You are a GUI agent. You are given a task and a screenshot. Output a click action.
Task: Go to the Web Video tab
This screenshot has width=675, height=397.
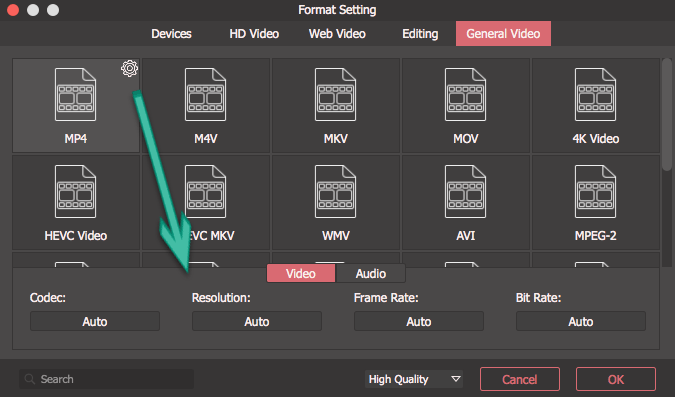337,34
